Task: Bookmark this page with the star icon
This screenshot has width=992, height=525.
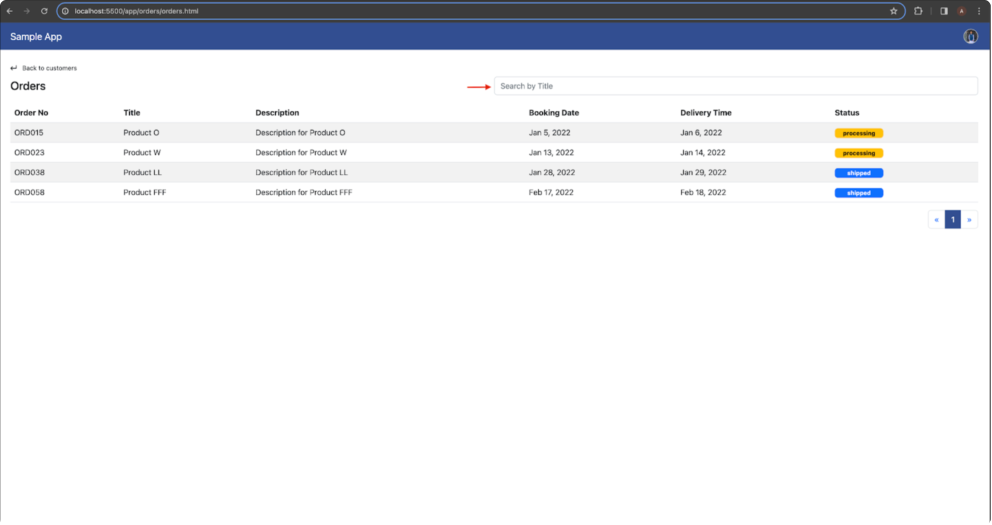Action: point(893,11)
